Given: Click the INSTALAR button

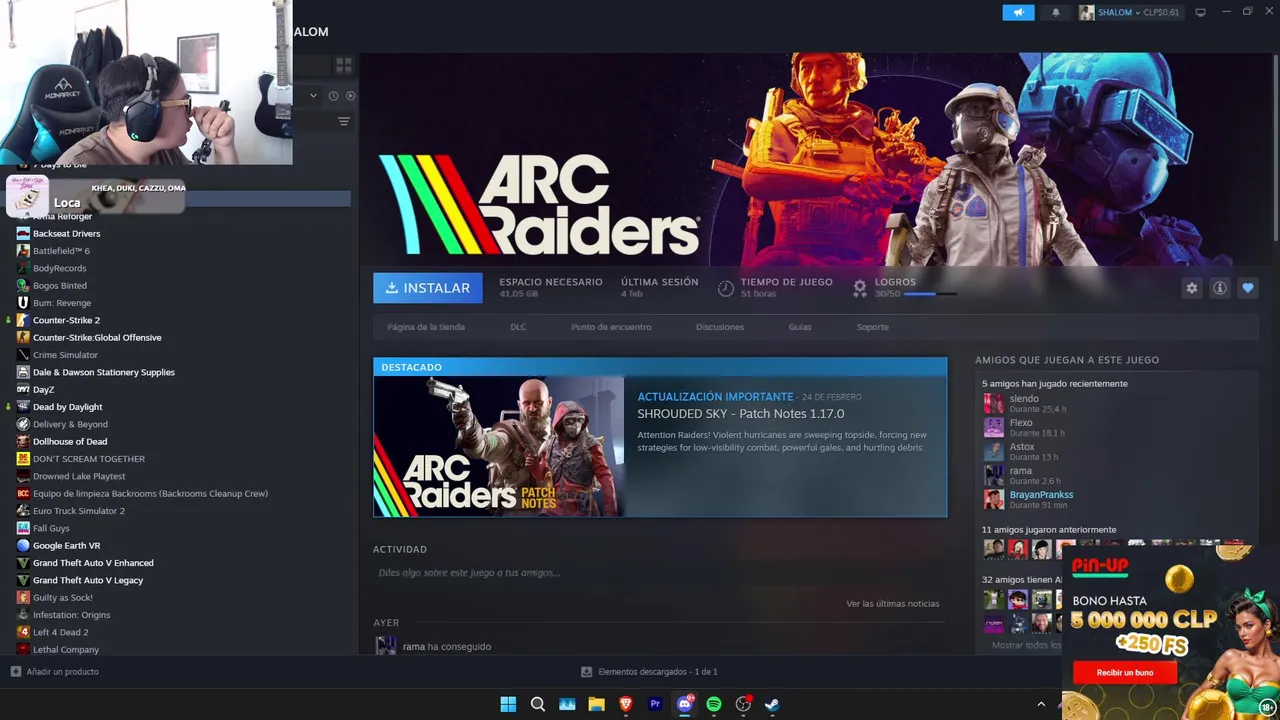Looking at the screenshot, I should [x=428, y=288].
